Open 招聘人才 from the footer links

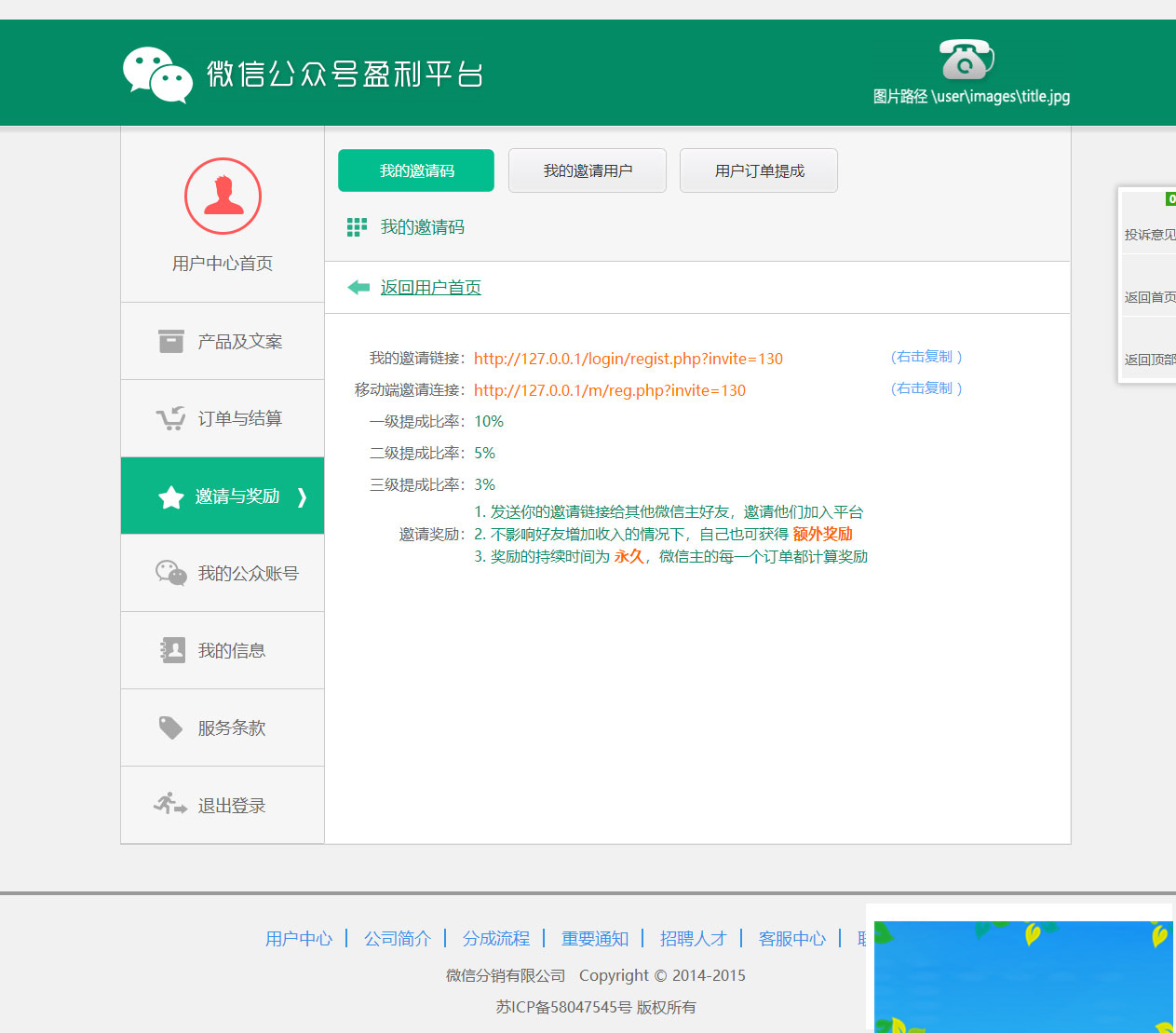click(693, 938)
